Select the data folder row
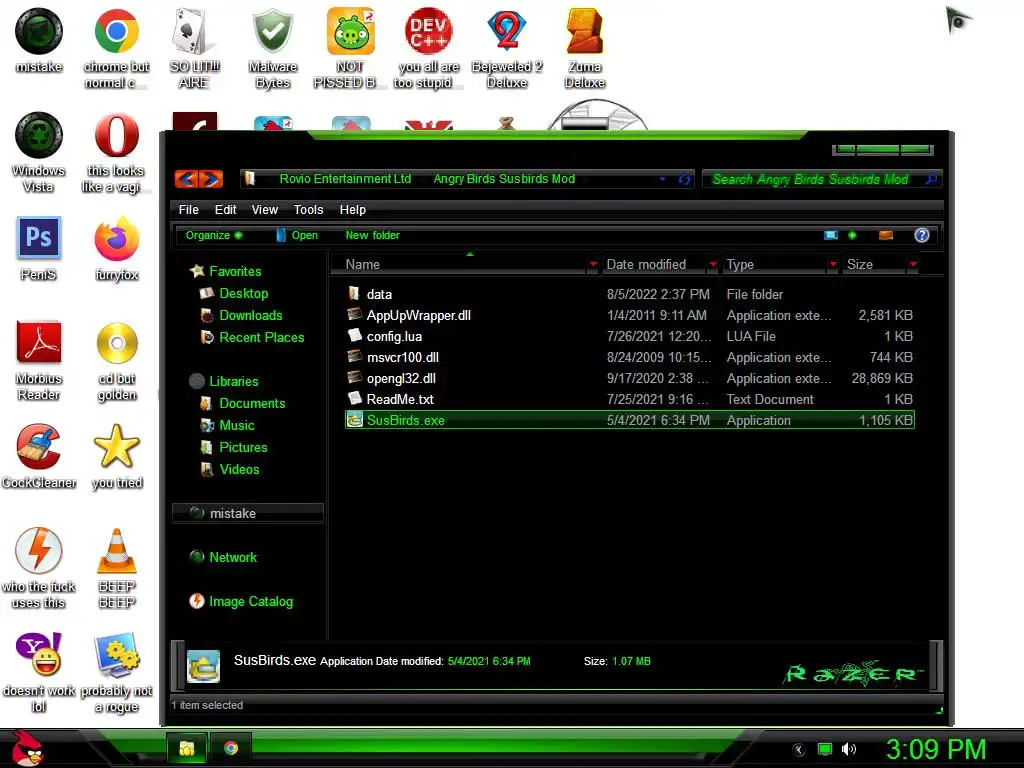This screenshot has height=768, width=1024. [630, 295]
